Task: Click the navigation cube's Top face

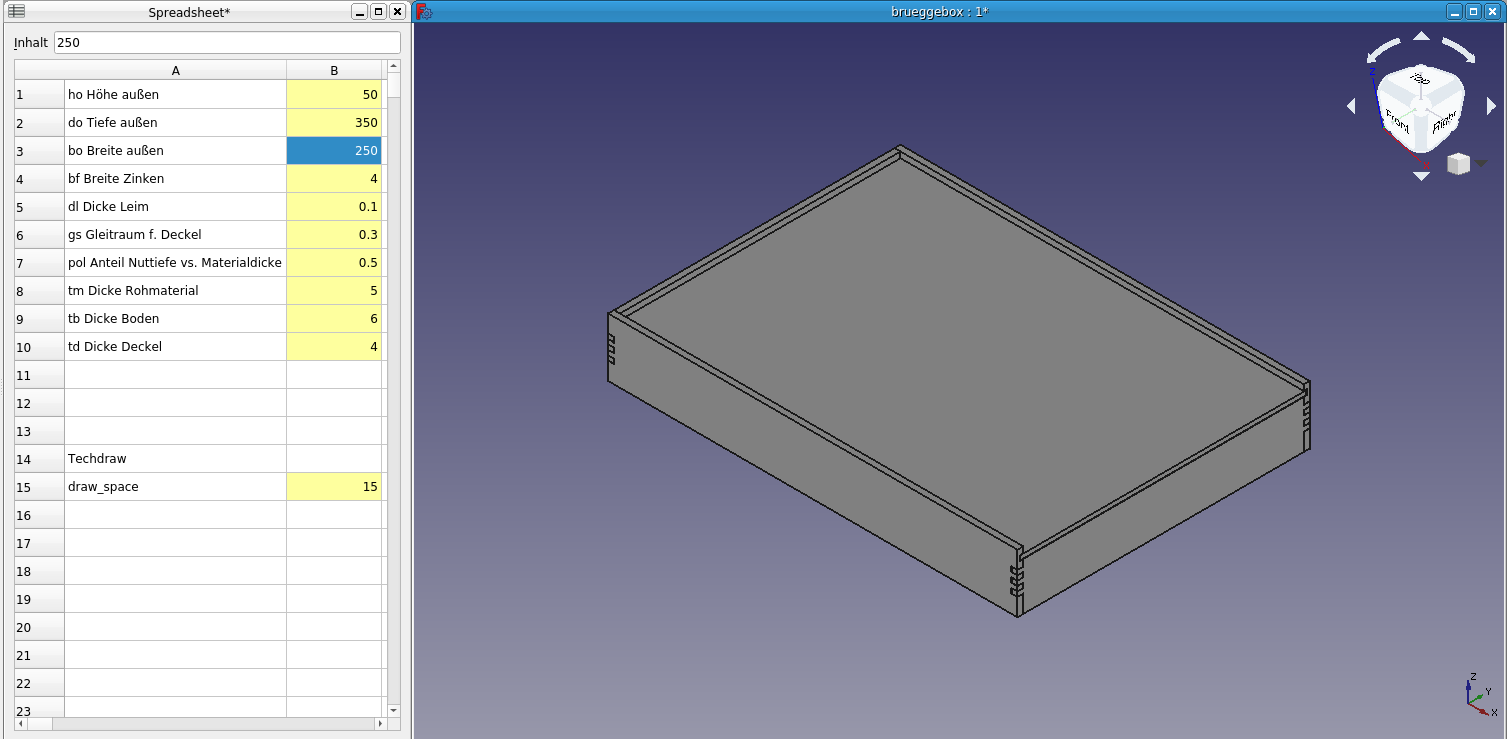Action: [1420, 80]
